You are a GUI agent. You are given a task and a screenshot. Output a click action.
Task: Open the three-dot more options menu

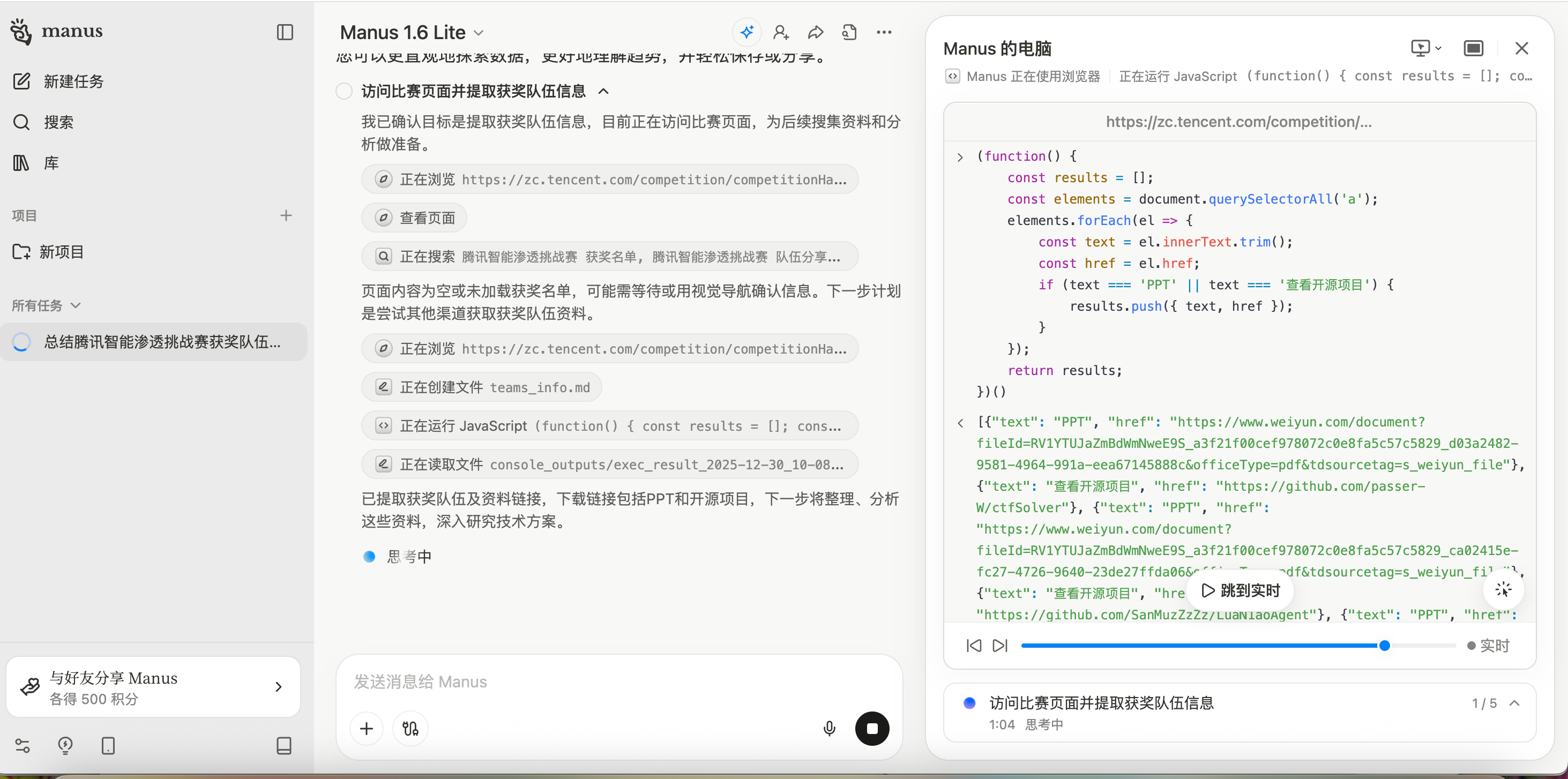pos(884,32)
